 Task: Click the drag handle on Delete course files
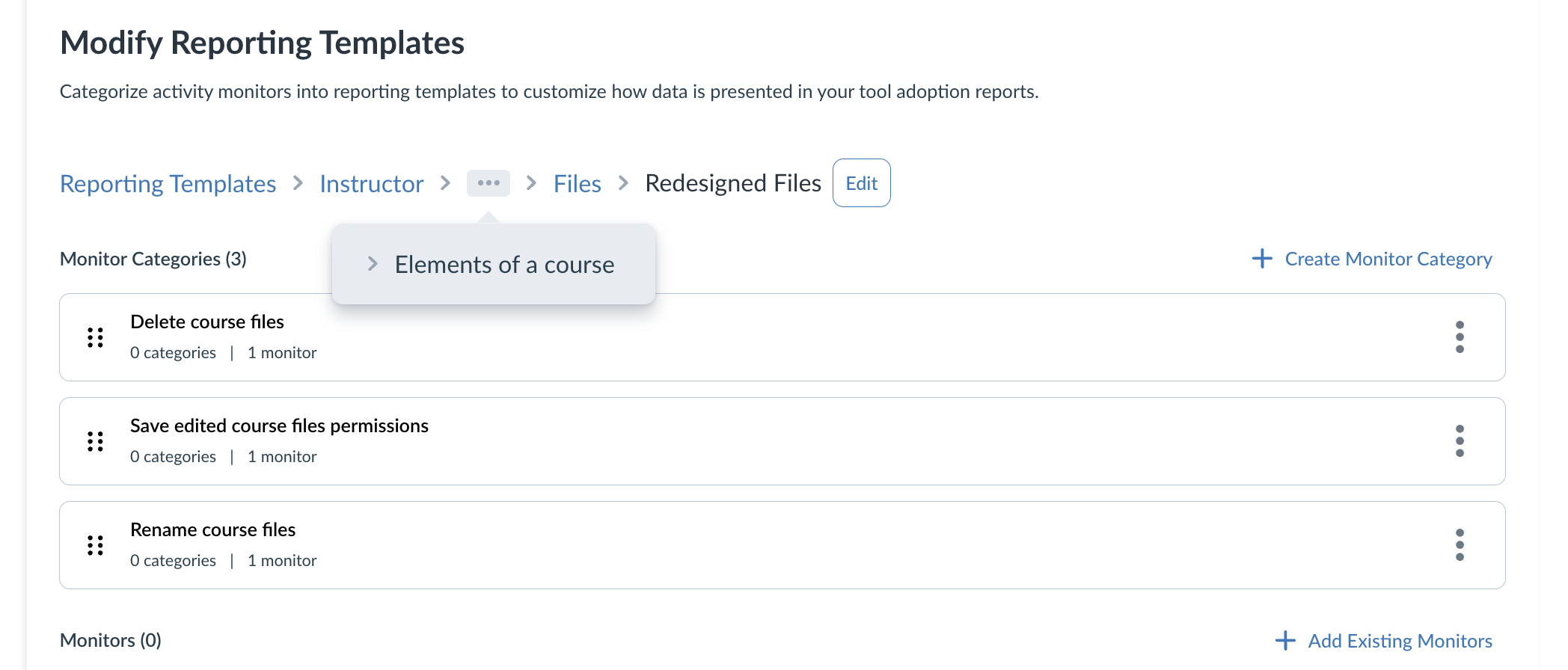click(x=94, y=337)
